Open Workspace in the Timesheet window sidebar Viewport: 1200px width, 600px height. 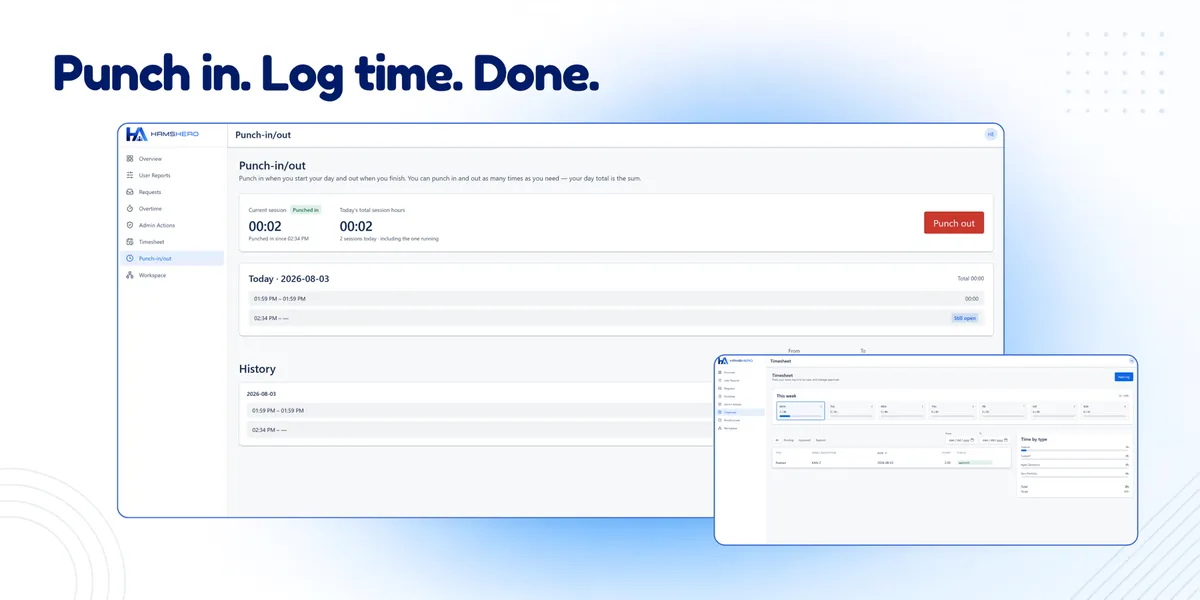[x=740, y=428]
